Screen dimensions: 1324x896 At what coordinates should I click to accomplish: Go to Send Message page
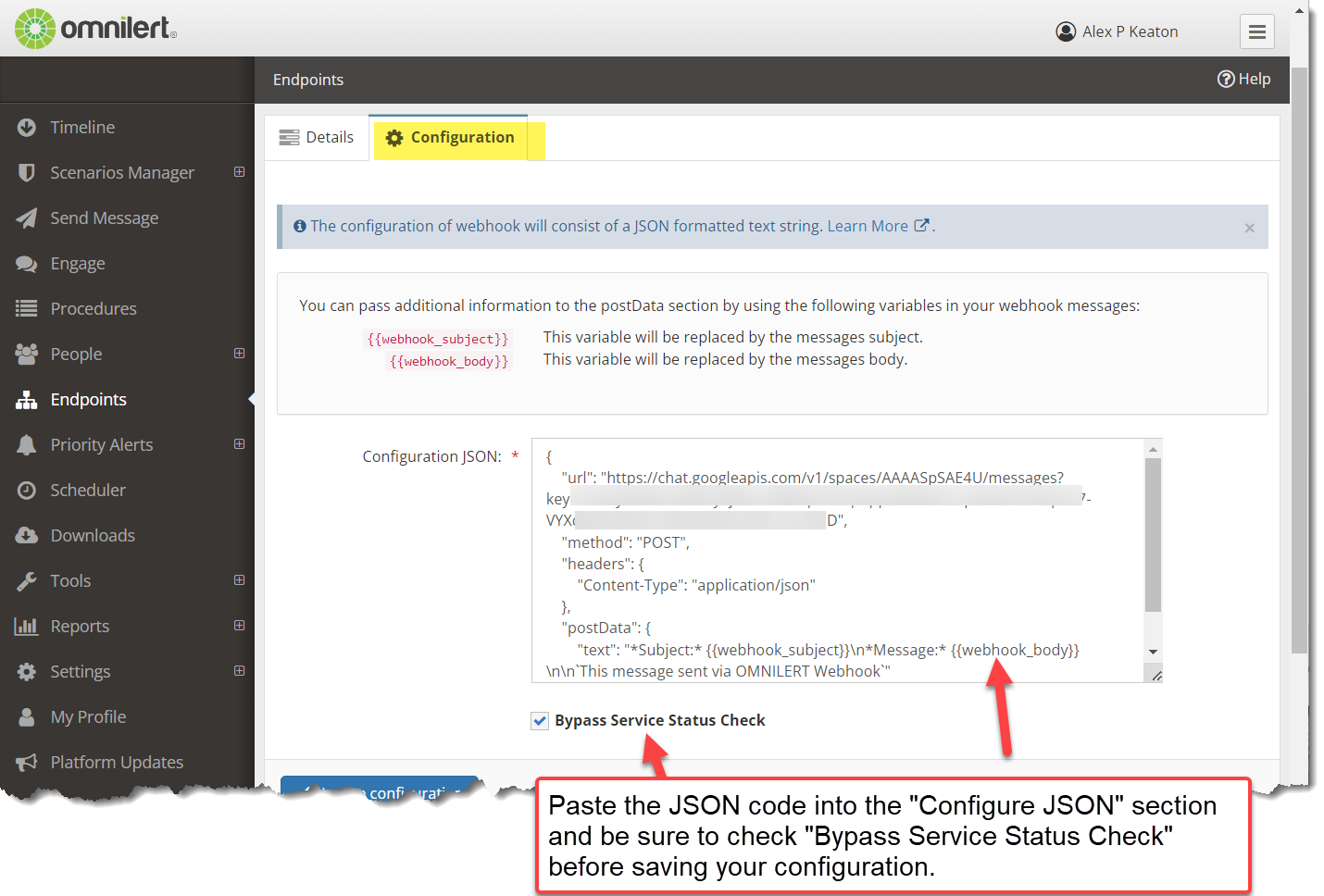tap(105, 218)
